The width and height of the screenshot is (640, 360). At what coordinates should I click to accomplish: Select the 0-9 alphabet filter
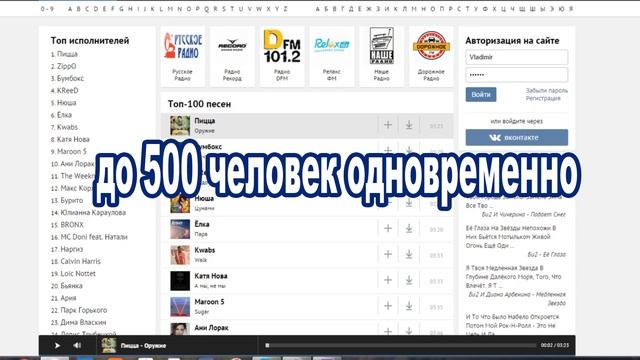pyautogui.click(x=47, y=9)
